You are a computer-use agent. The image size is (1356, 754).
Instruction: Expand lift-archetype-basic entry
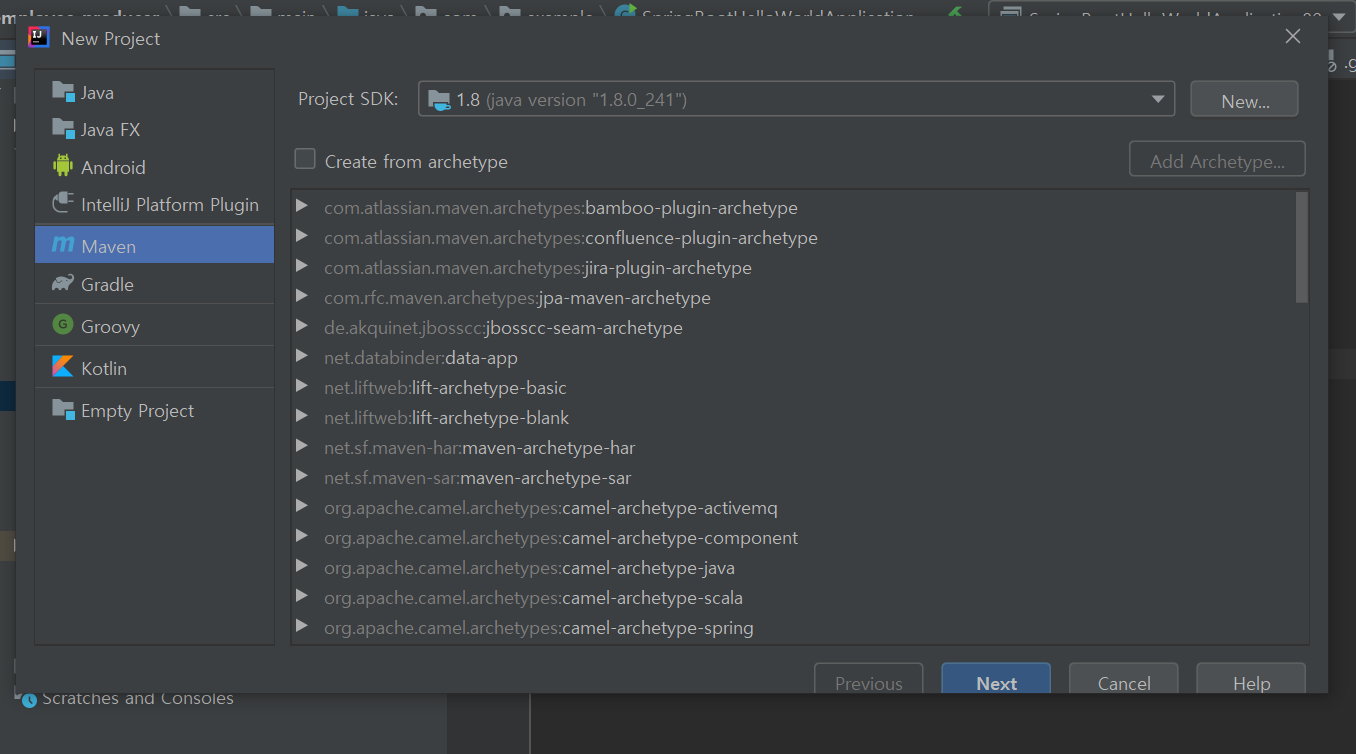pyautogui.click(x=301, y=387)
